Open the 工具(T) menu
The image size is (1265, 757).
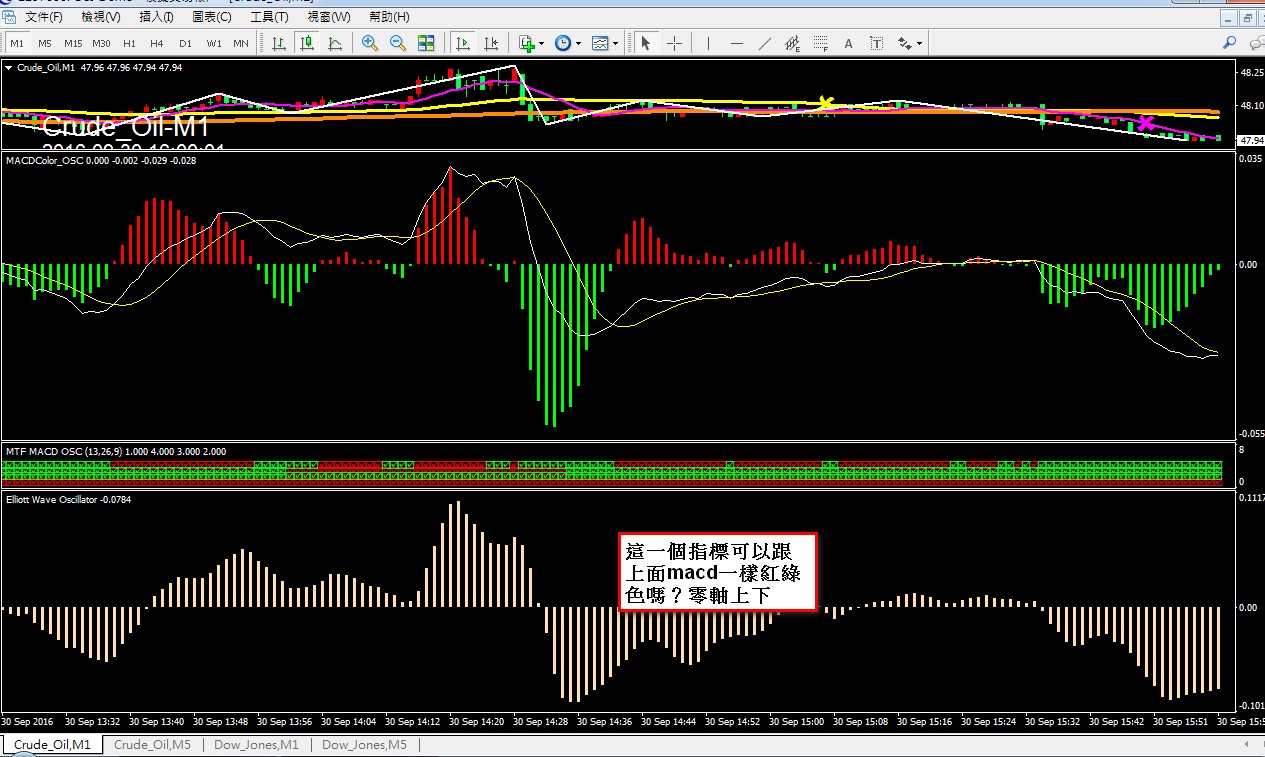click(x=269, y=17)
